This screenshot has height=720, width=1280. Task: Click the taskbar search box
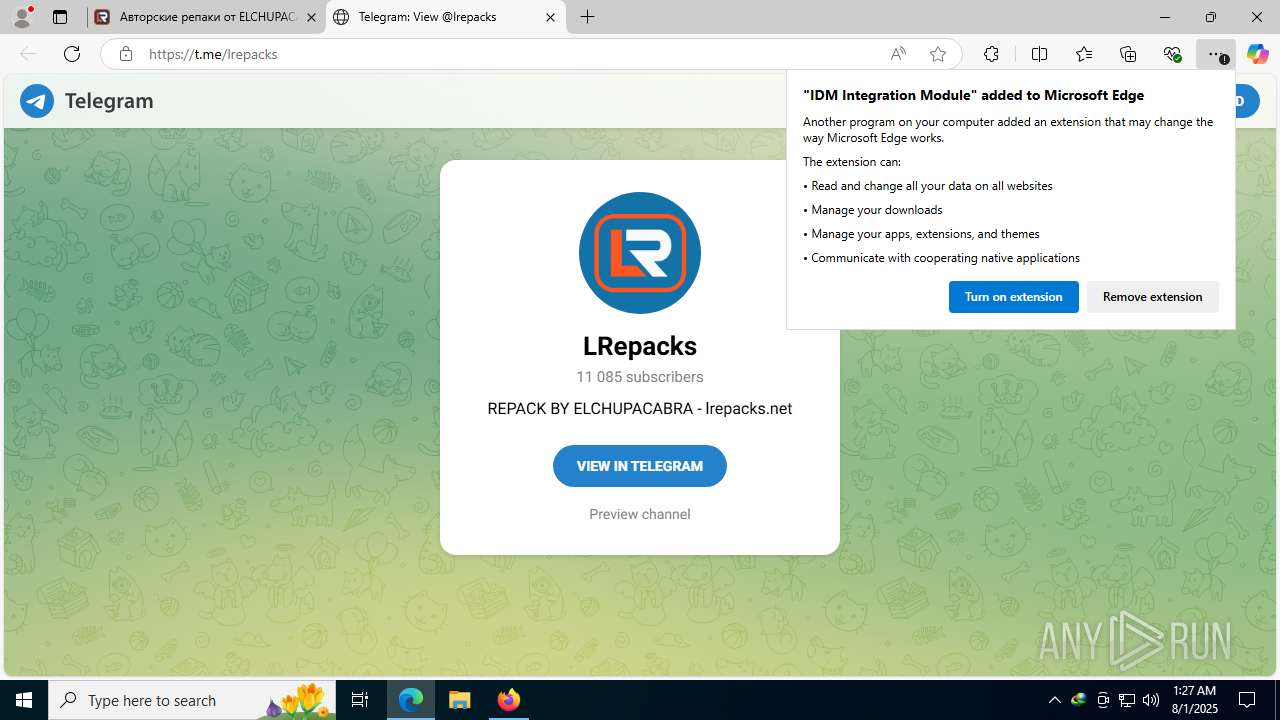[x=193, y=700]
